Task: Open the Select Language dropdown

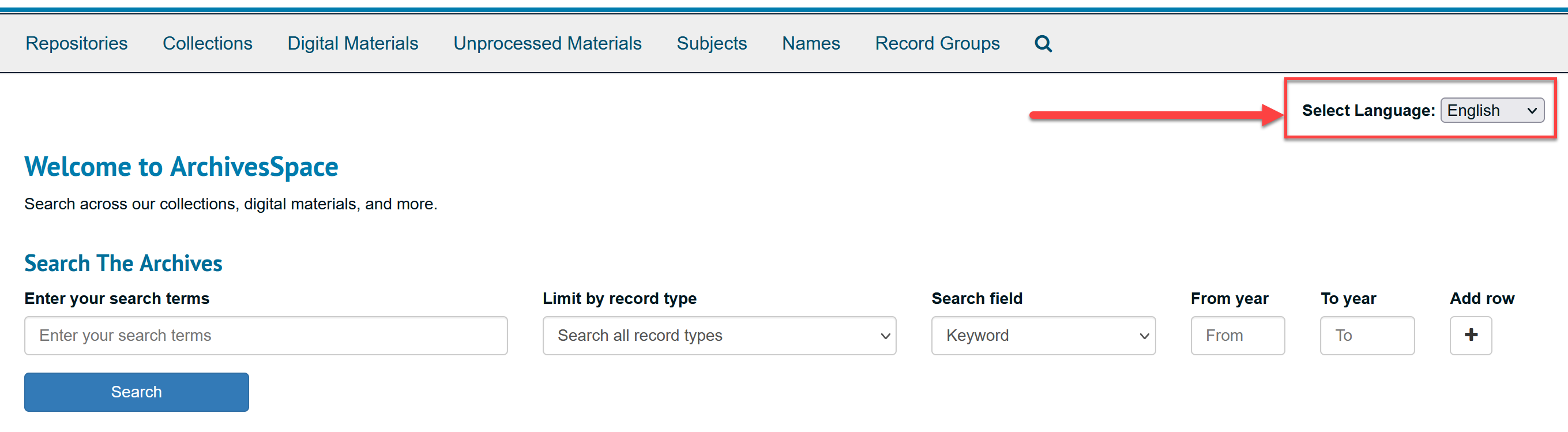Action: (1491, 111)
